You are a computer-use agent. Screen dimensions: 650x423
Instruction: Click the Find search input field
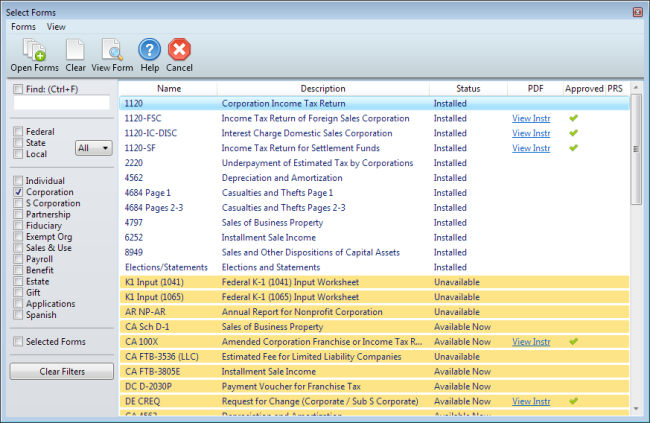pyautogui.click(x=61, y=102)
